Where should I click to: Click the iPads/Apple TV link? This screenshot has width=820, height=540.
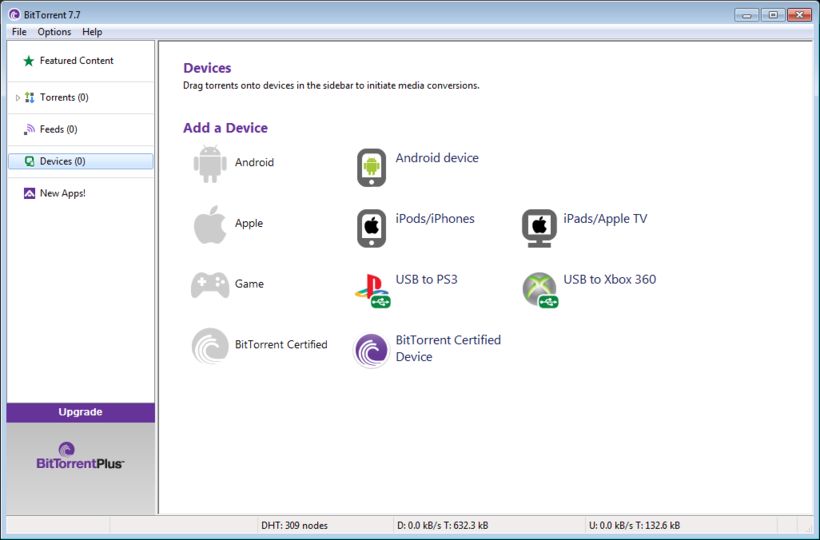[605, 219]
